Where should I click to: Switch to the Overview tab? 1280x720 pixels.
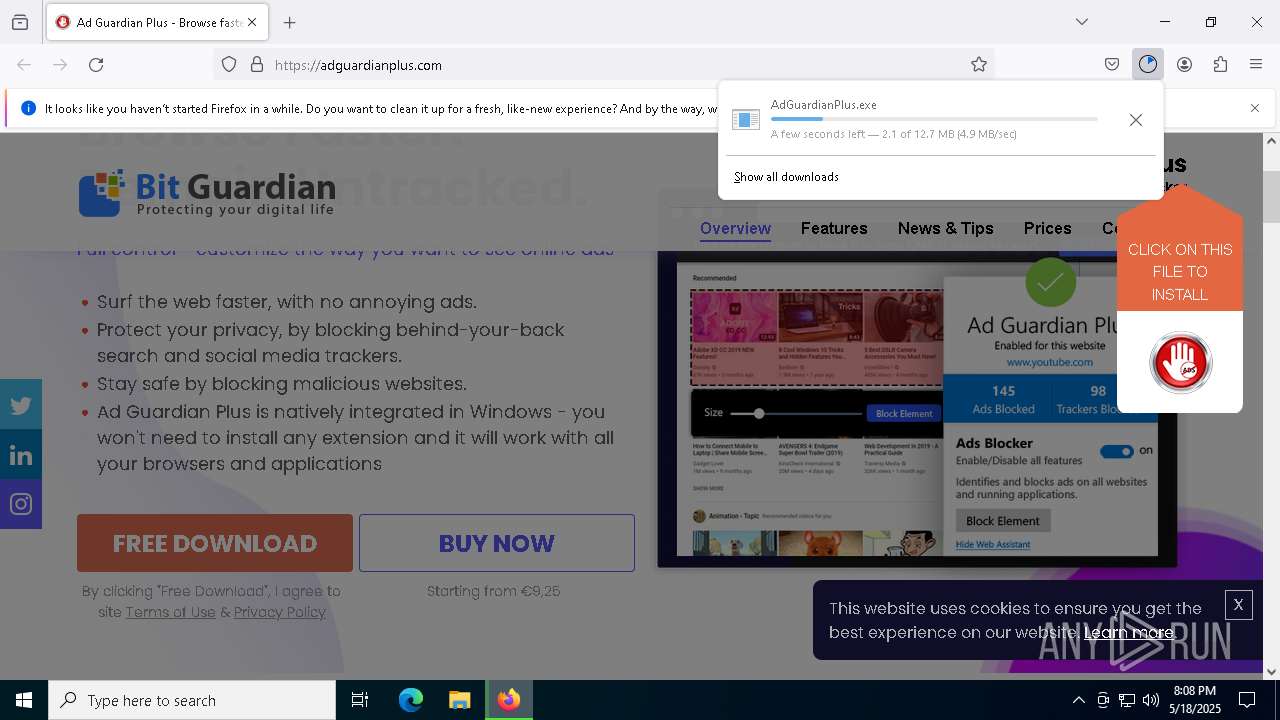(x=735, y=228)
